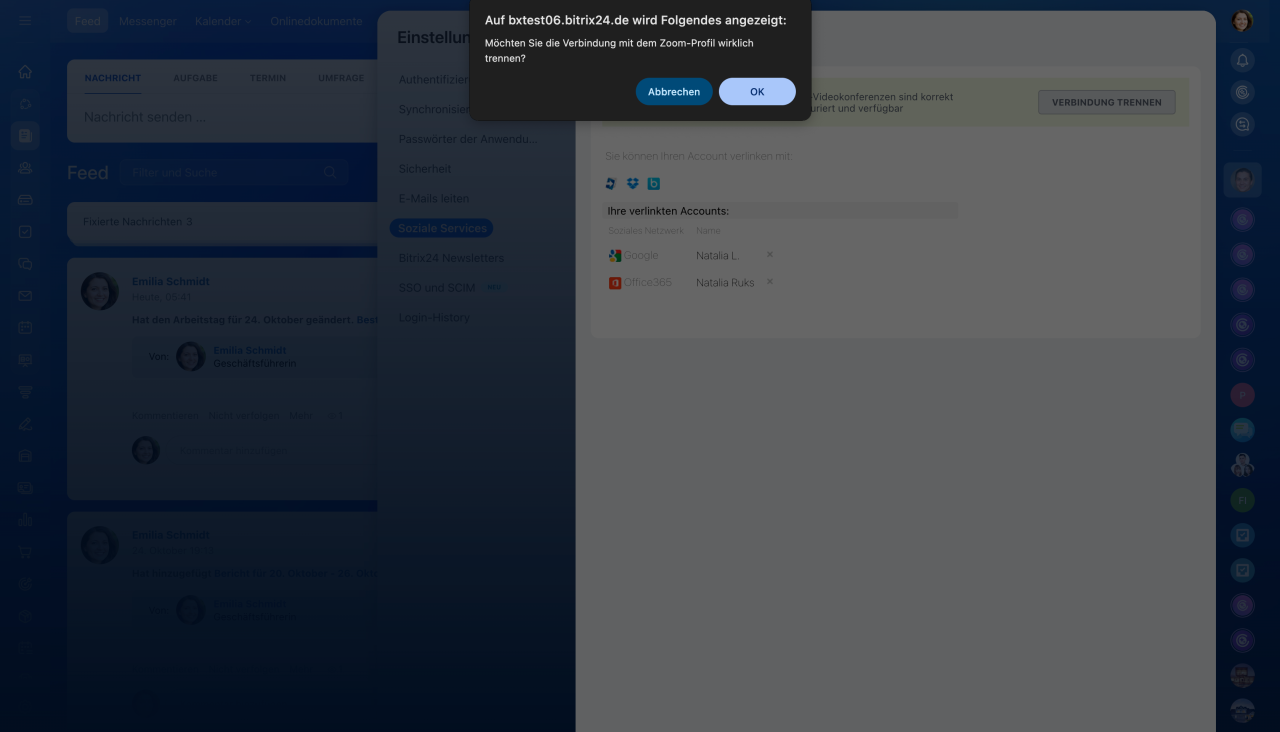Image resolution: width=1280 pixels, height=732 pixels.
Task: Open notifications bell in right sidebar
Action: [x=1242, y=60]
